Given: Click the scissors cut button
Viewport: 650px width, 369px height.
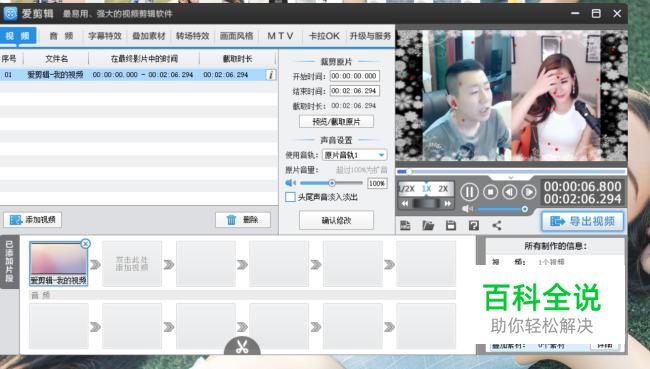Looking at the screenshot, I should (x=242, y=347).
